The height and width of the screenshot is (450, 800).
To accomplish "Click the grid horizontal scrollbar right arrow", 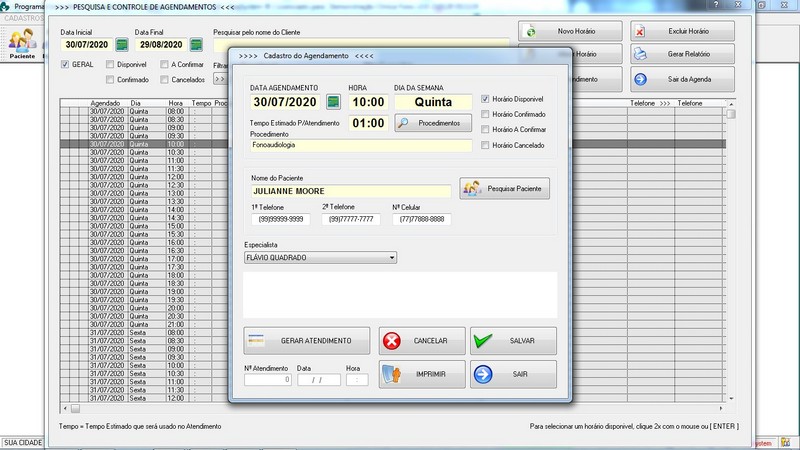I will (721, 408).
